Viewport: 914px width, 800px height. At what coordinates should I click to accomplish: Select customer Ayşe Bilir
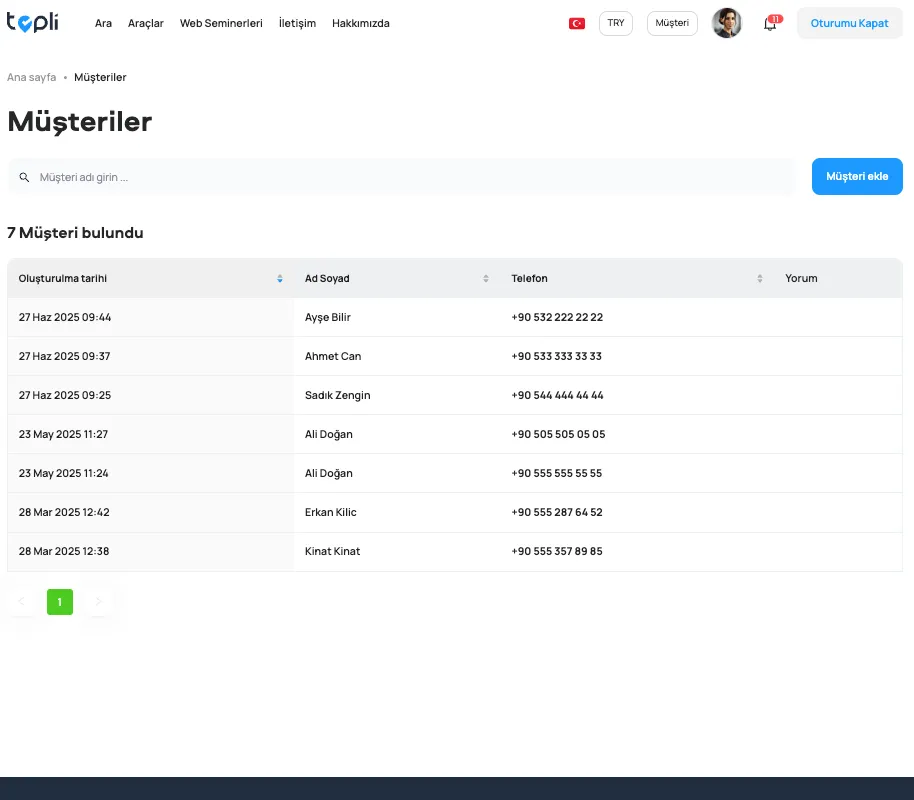click(328, 317)
